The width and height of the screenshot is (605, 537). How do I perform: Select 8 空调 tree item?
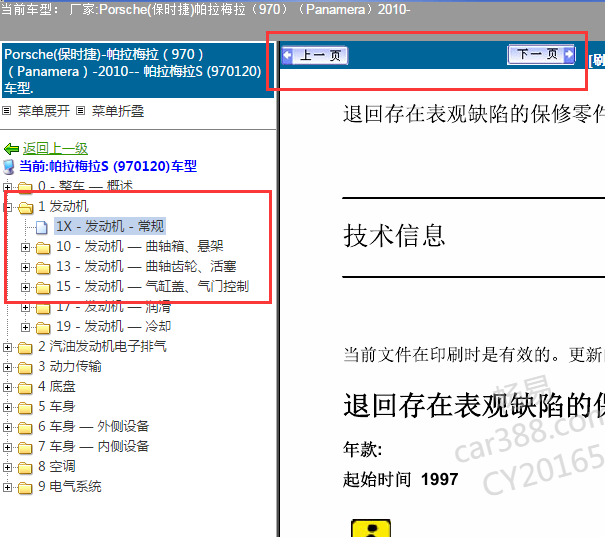tap(57, 467)
